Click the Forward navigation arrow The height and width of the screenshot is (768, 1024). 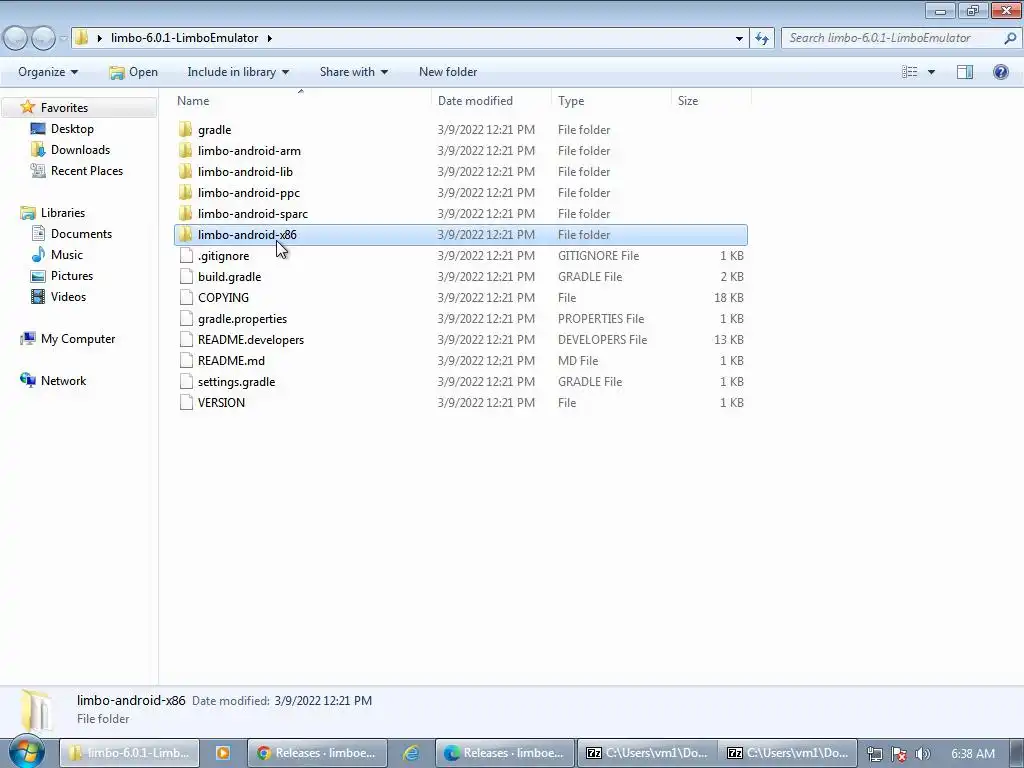click(43, 38)
